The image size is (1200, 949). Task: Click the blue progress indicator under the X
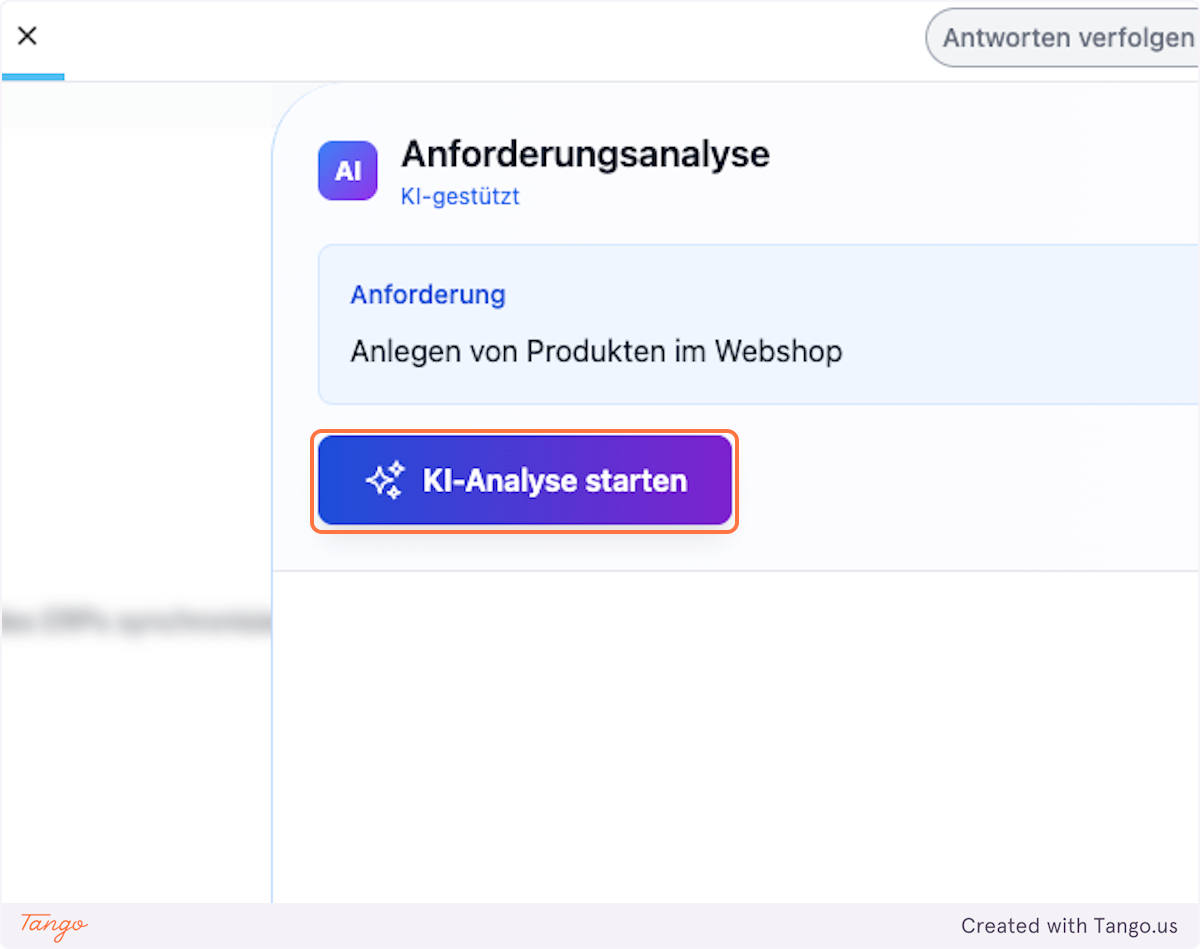(33, 77)
